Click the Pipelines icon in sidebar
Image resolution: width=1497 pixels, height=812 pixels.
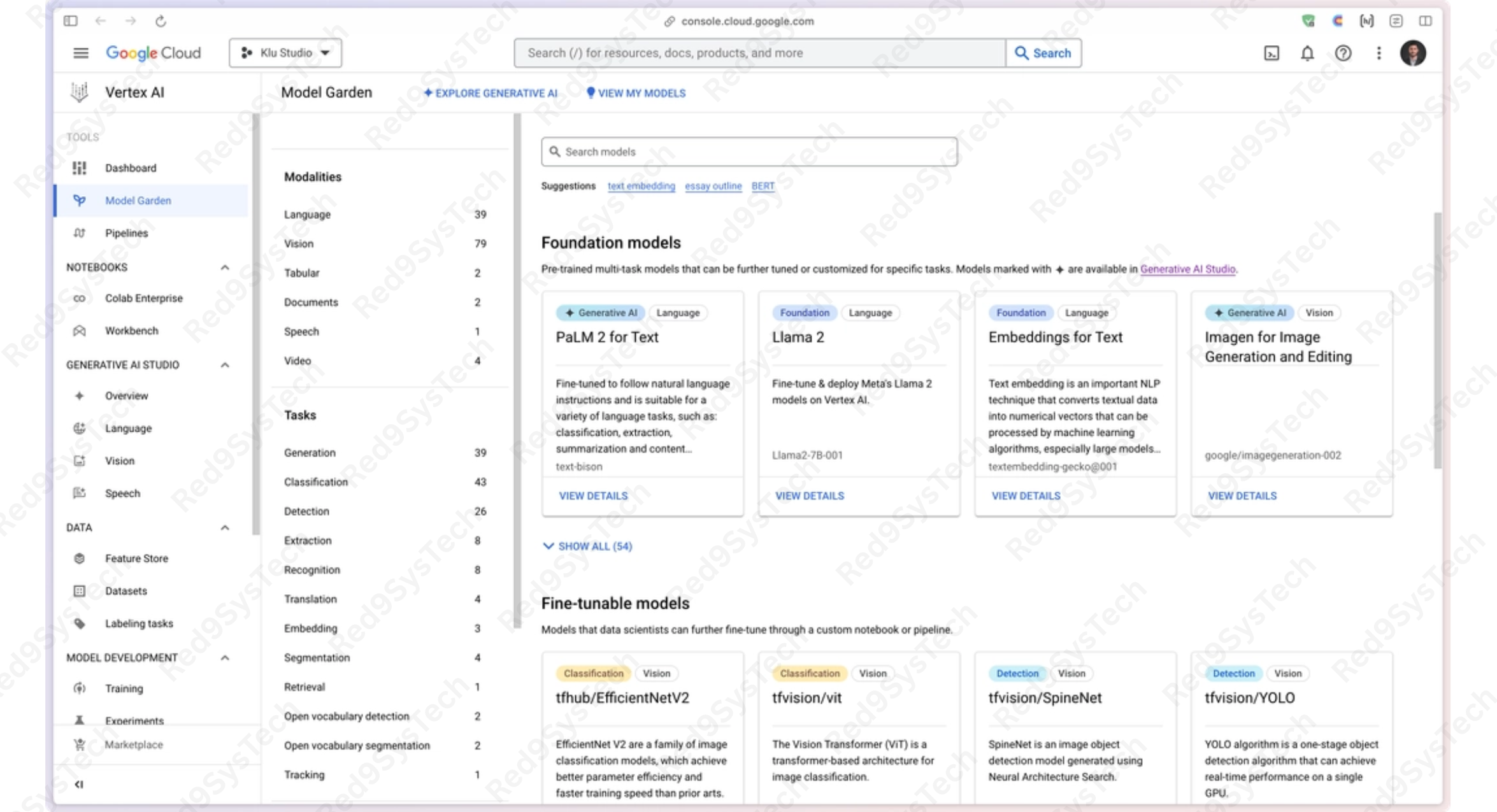[79, 233]
